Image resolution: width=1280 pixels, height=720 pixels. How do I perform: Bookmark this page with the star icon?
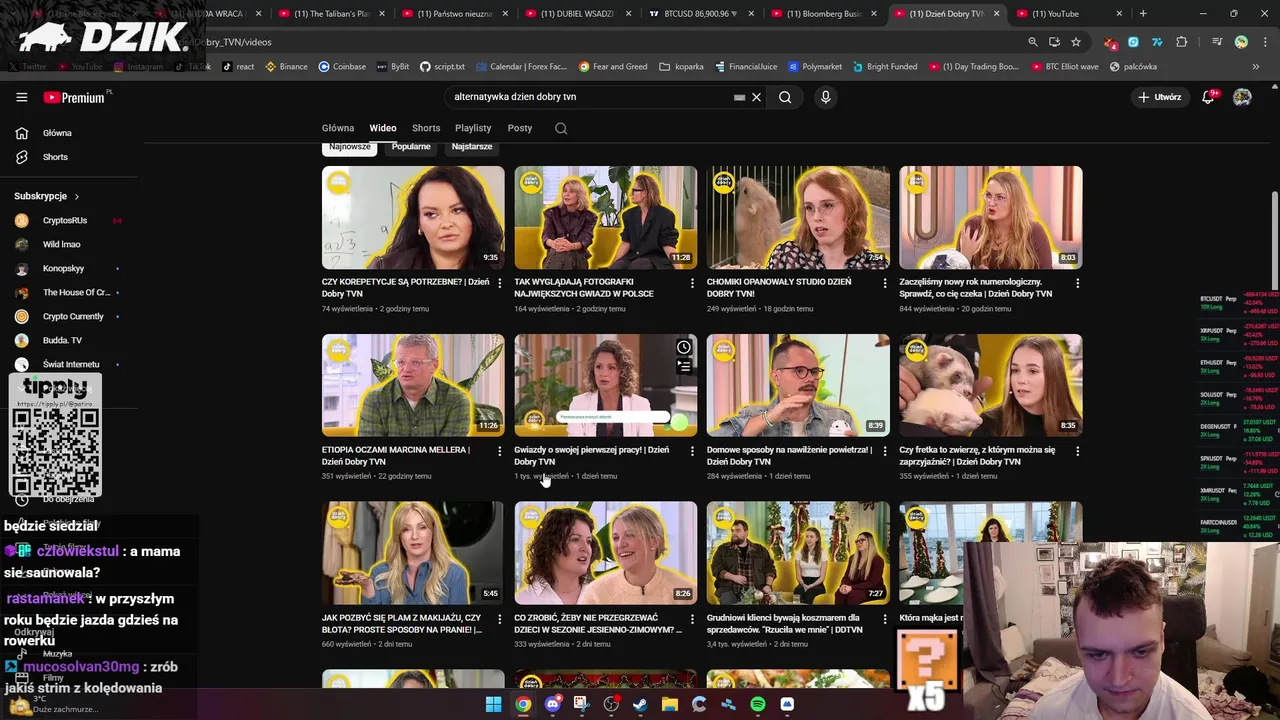click(1076, 42)
